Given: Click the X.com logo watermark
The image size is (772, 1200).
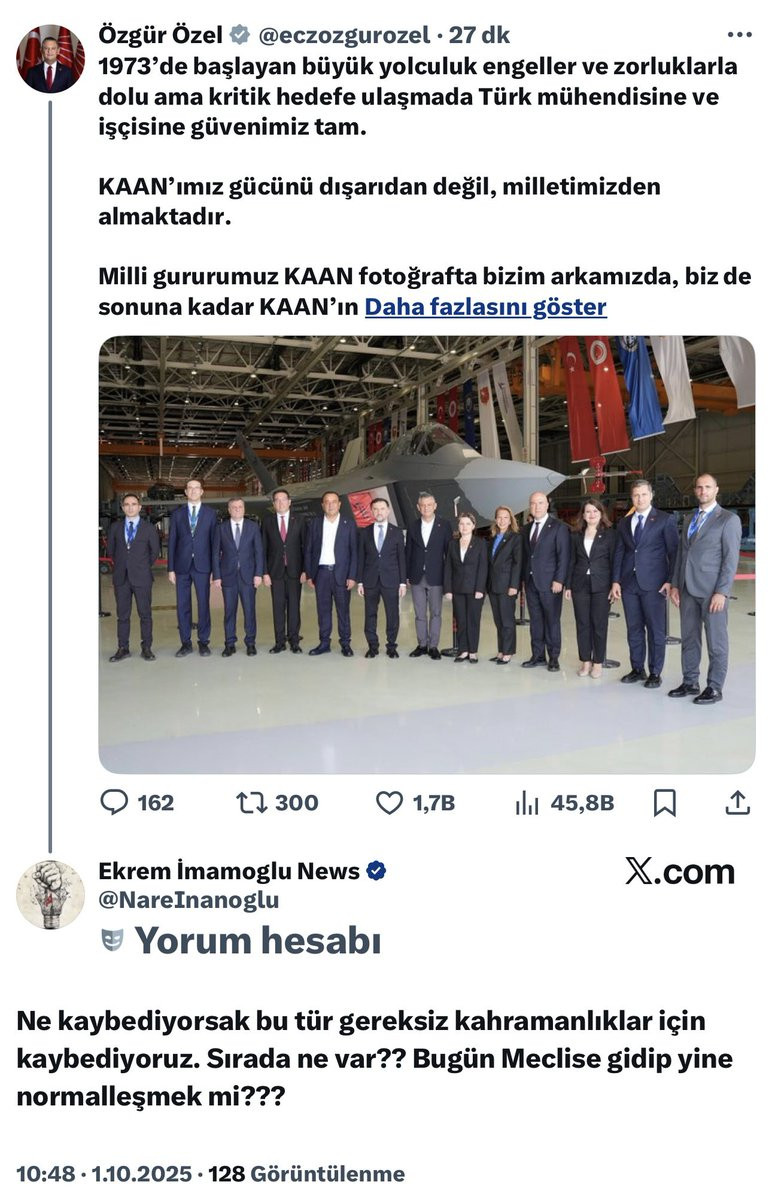Looking at the screenshot, I should 680,871.
